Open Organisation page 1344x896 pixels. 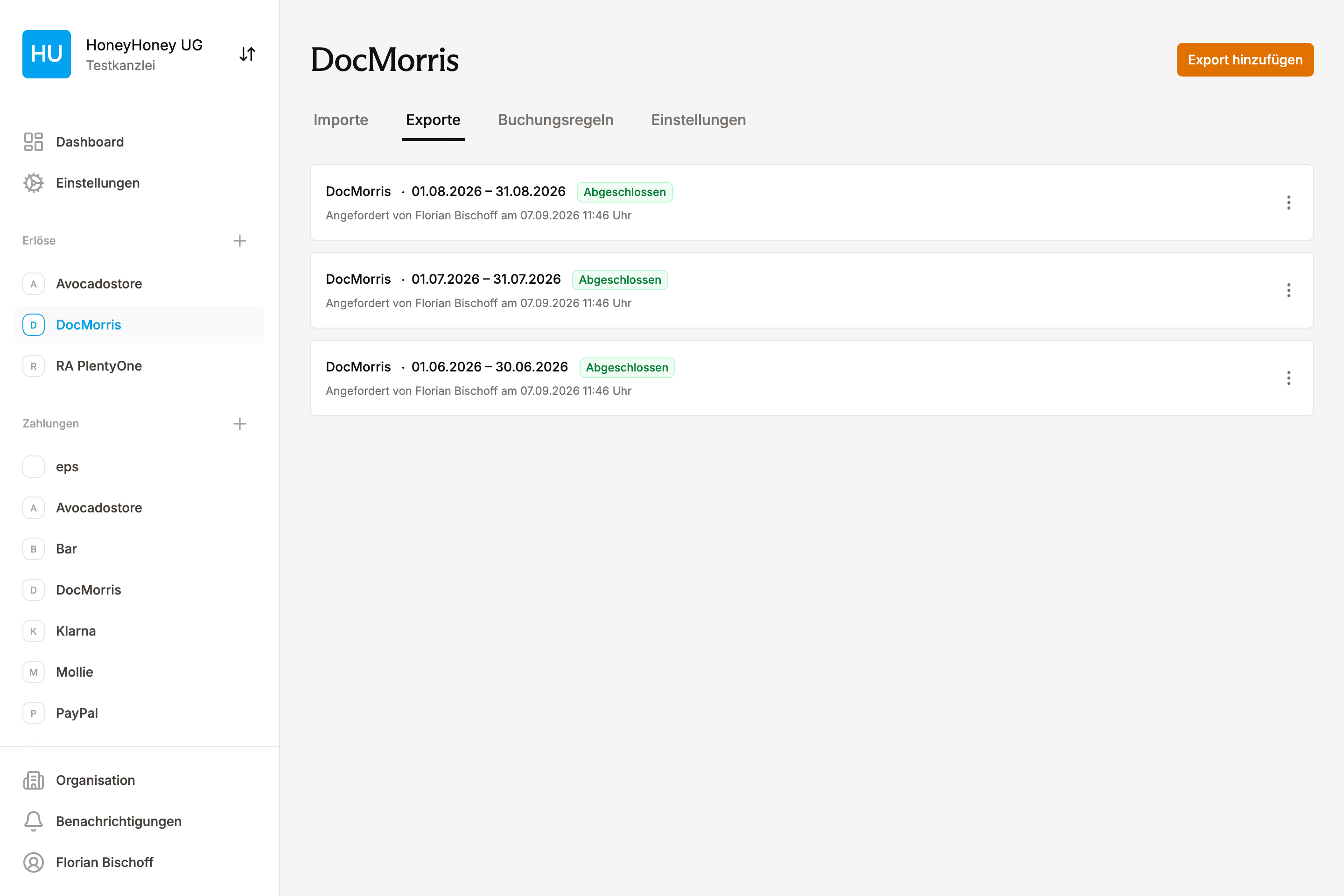click(140, 780)
